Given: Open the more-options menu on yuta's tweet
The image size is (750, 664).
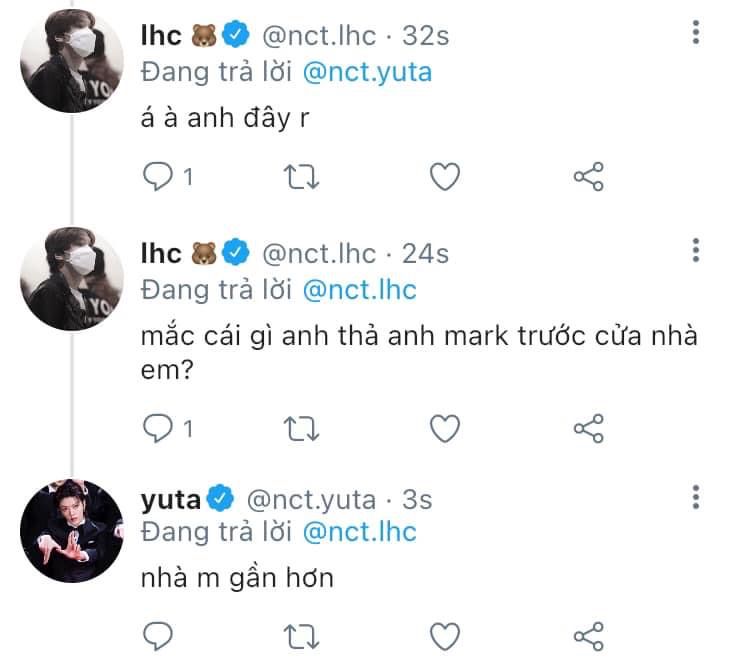Looking at the screenshot, I should pyautogui.click(x=696, y=497).
